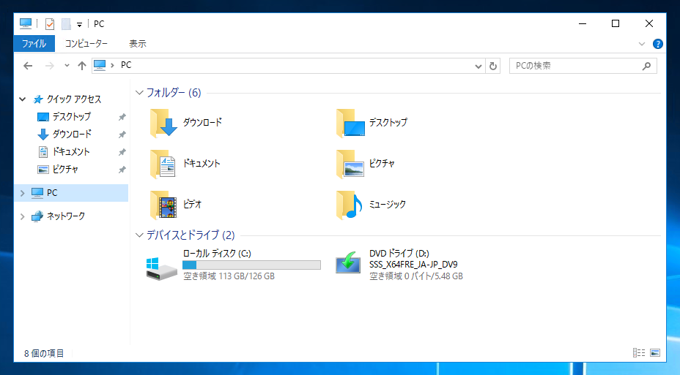Select ドキュメント in quick access sidebar
The width and height of the screenshot is (680, 375).
point(71,152)
